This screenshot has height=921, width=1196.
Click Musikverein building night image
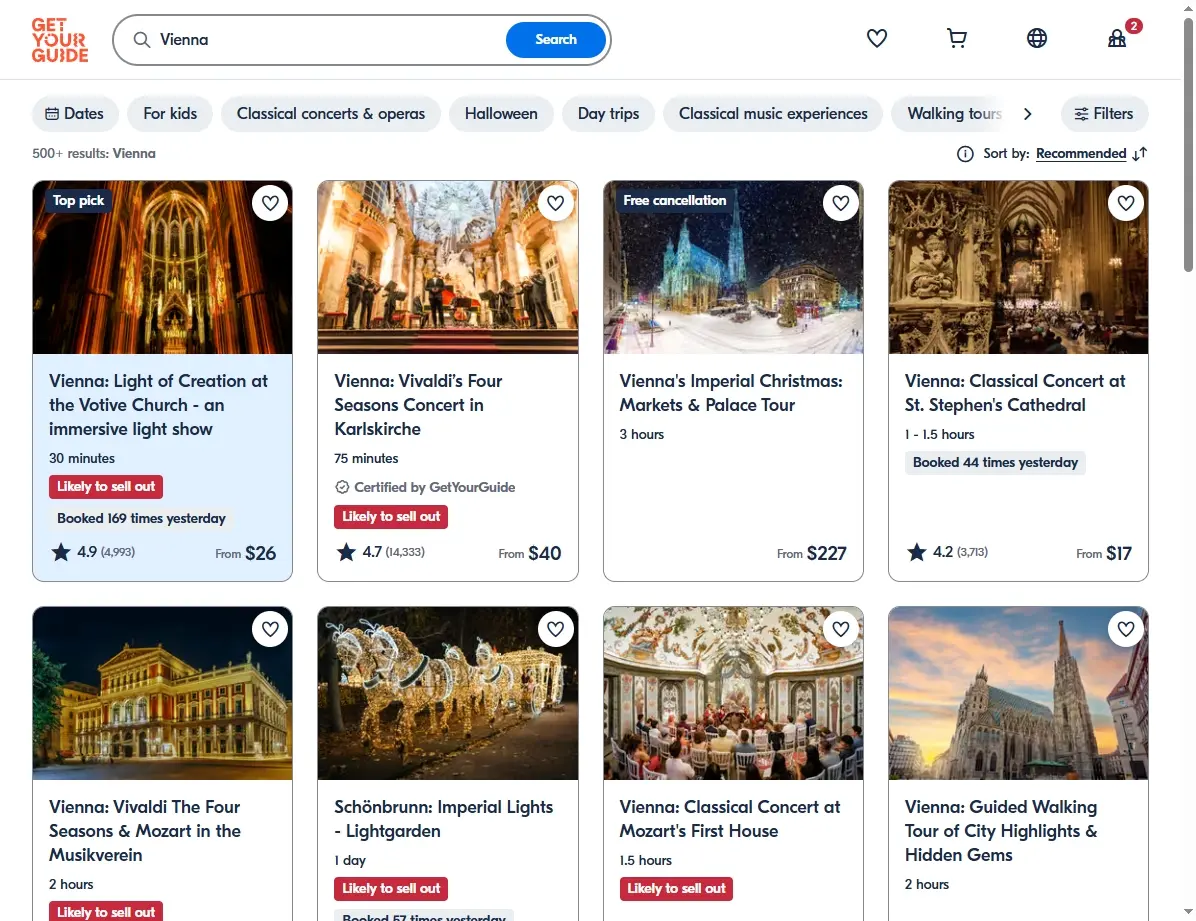[x=162, y=694]
